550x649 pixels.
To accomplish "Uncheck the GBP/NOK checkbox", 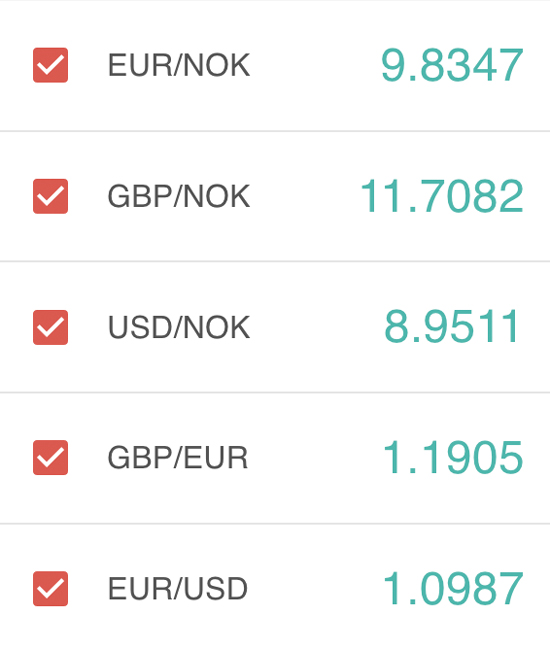I will (x=50, y=196).
